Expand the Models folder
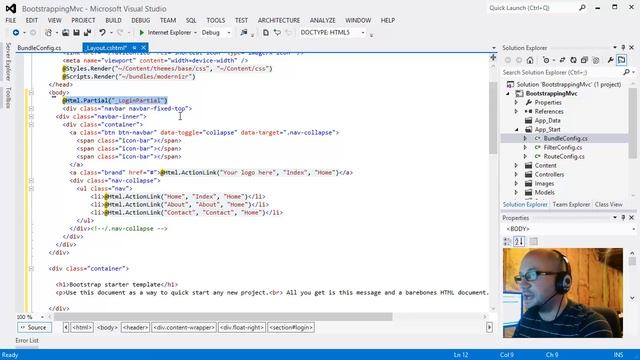The image size is (640, 360). click(516, 192)
